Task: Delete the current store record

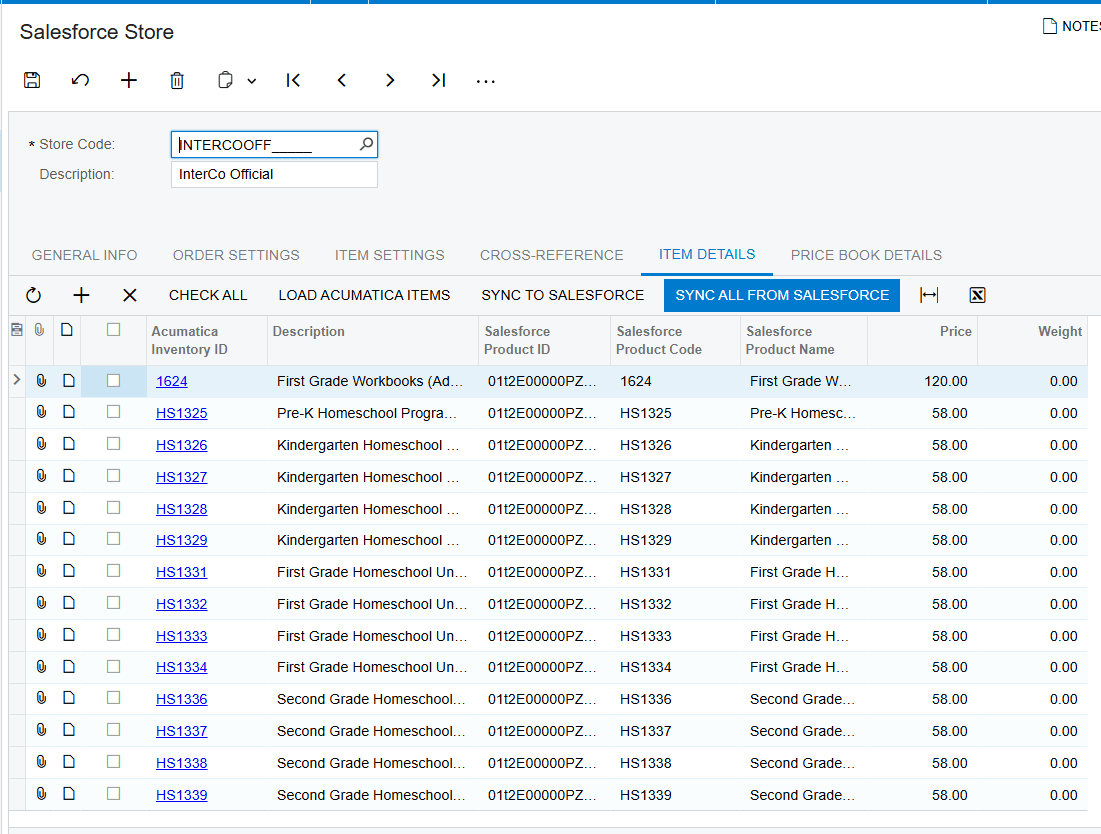Action: coord(177,80)
